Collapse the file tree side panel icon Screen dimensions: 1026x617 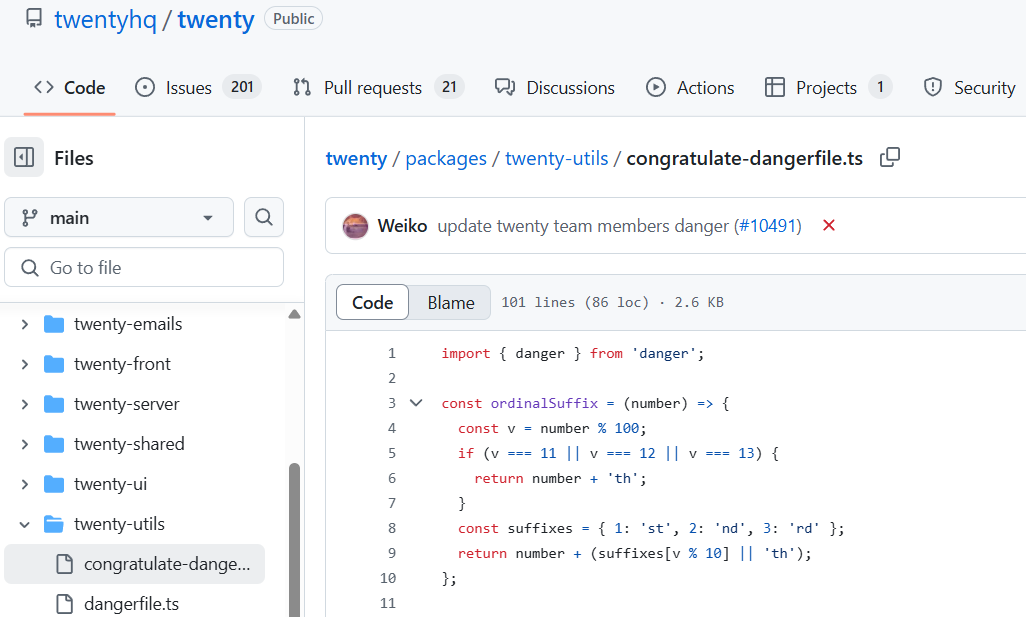pos(24,158)
